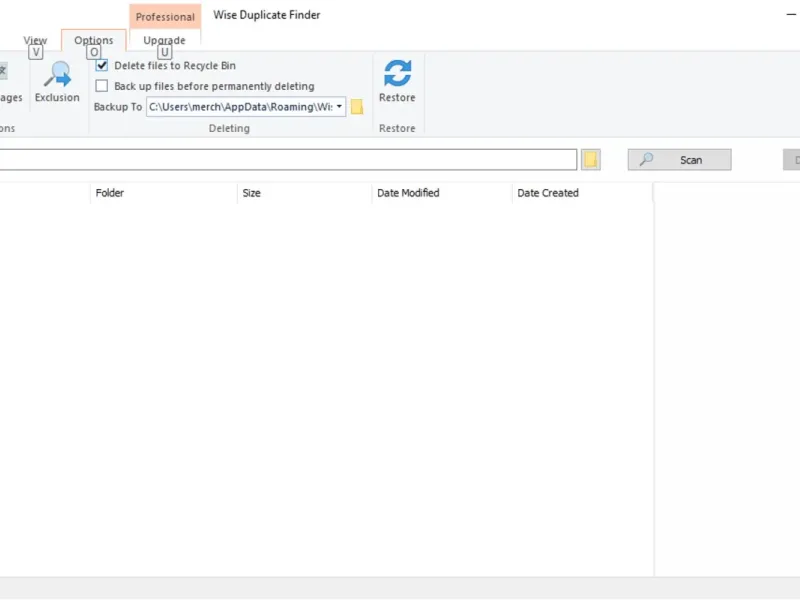Viewport: 800px width, 600px height.
Task: Uncheck Delete files to Recycle Bin
Action: tap(102, 65)
